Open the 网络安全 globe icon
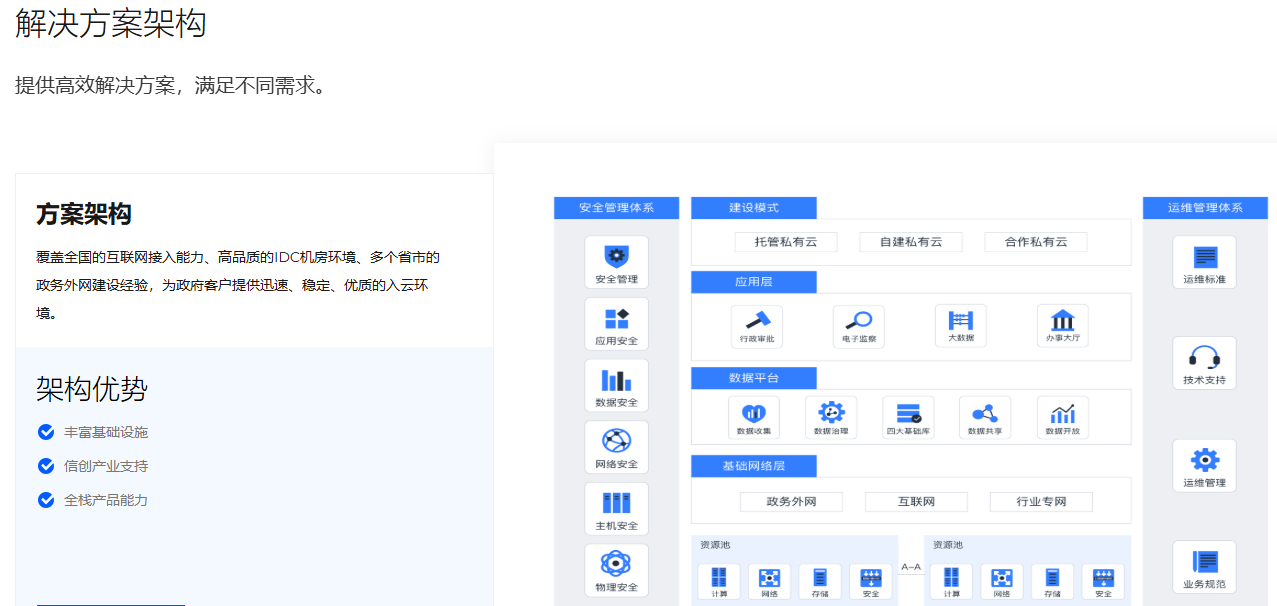The image size is (1277, 606). (616, 441)
